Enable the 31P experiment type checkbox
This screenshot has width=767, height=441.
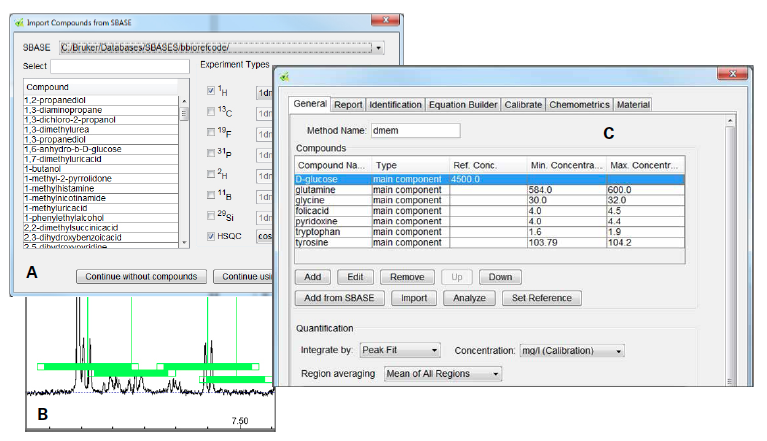(211, 154)
